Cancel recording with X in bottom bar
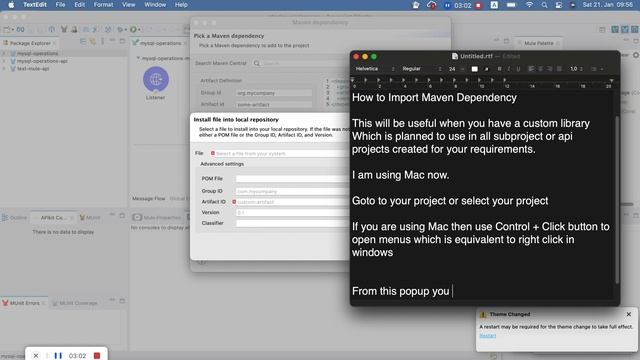This screenshot has height=360, width=640. point(36,356)
